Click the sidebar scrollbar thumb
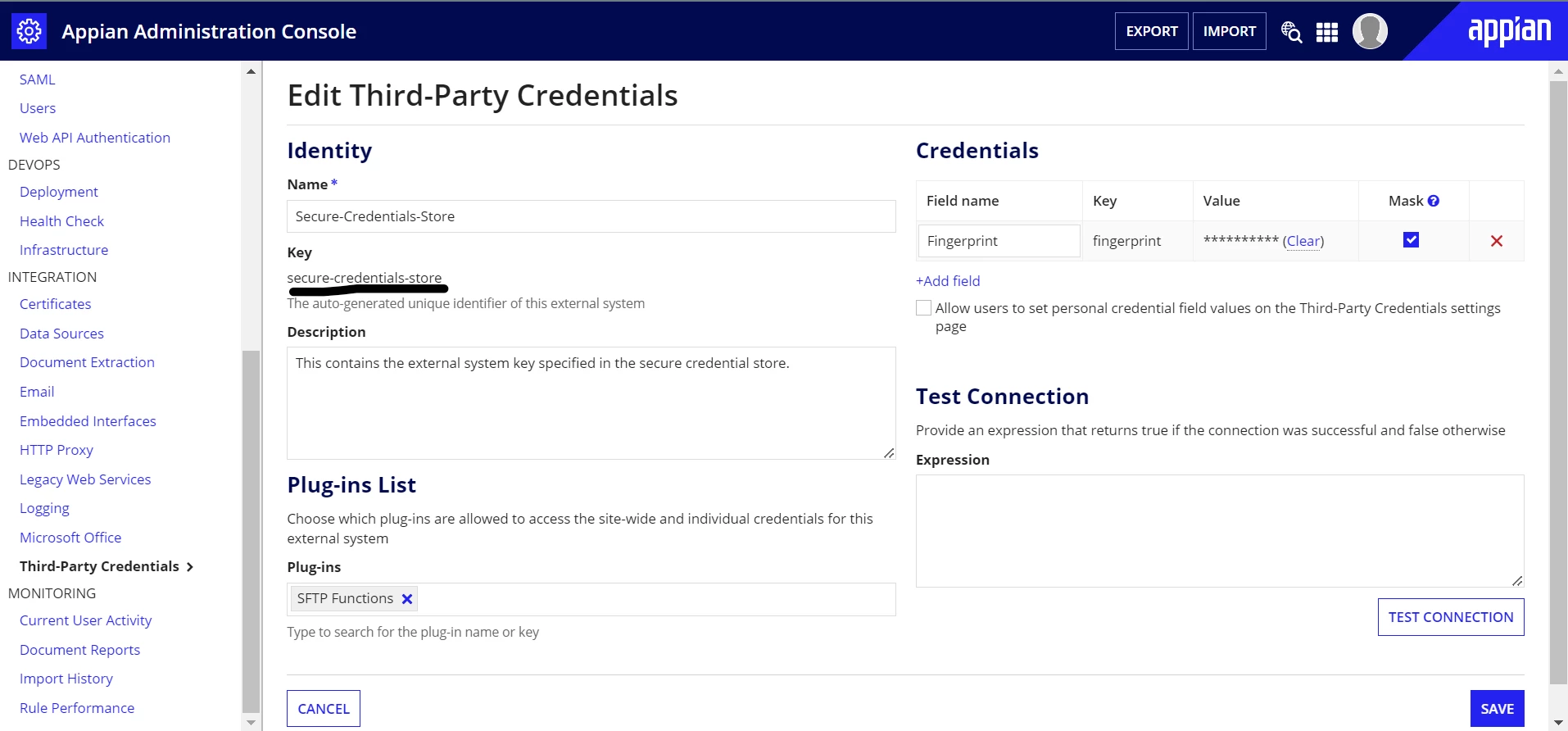Screen dimensions: 1568x731 [x=251, y=531]
